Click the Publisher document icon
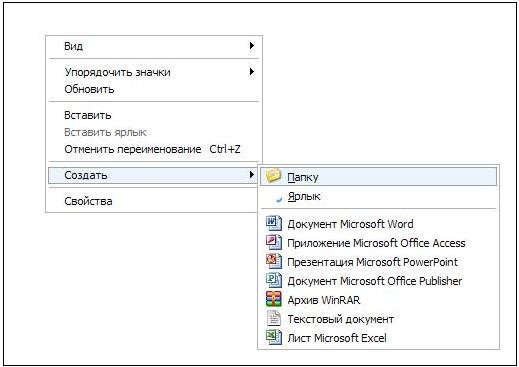This screenshot has width=519, height=367. [x=274, y=280]
